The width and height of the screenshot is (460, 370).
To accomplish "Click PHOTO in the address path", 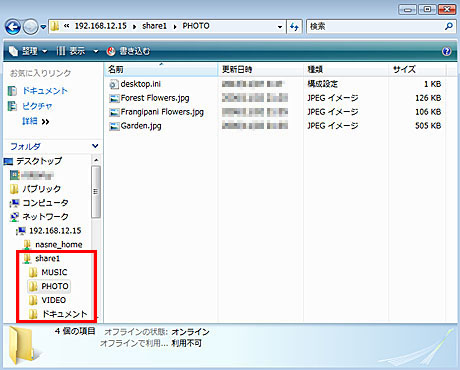I will (x=196, y=26).
